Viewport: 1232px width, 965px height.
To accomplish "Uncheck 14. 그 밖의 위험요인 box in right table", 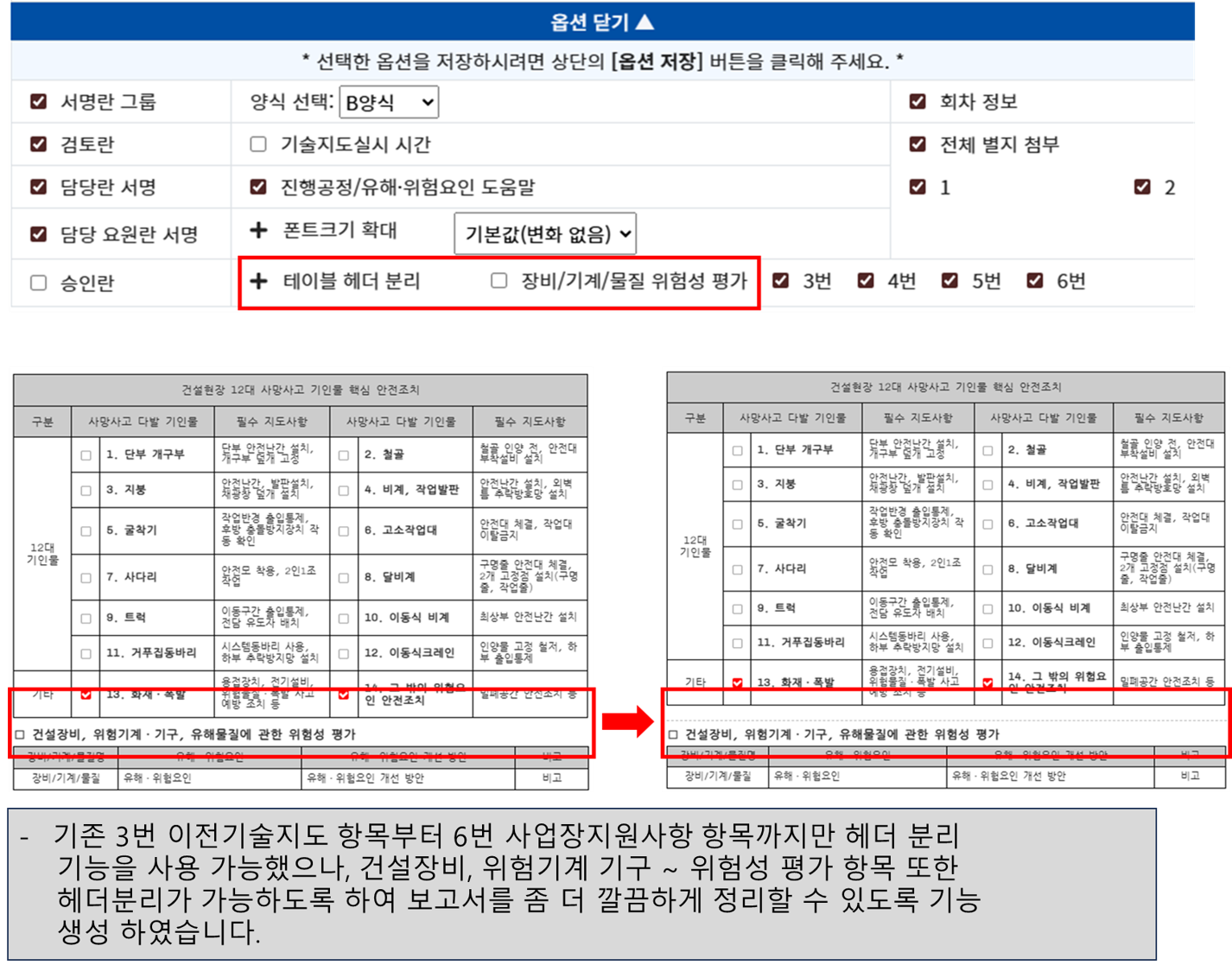I will (x=988, y=682).
